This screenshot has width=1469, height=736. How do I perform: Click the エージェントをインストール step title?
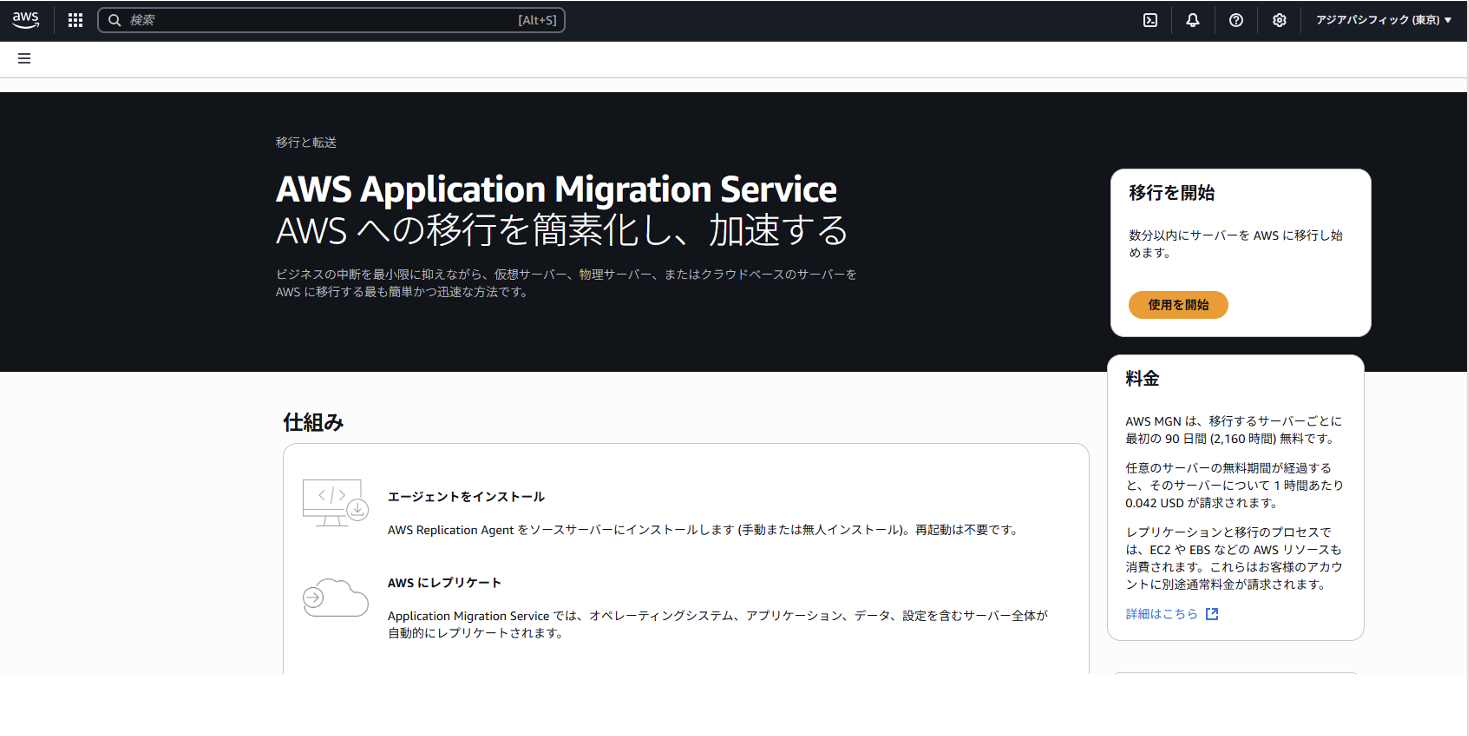point(466,496)
